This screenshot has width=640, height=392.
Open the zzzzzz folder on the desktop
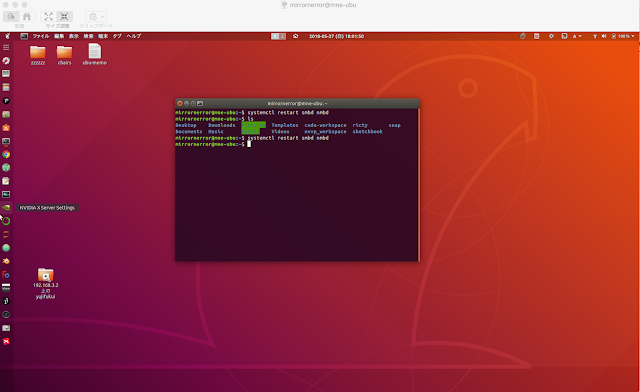tap(38, 55)
